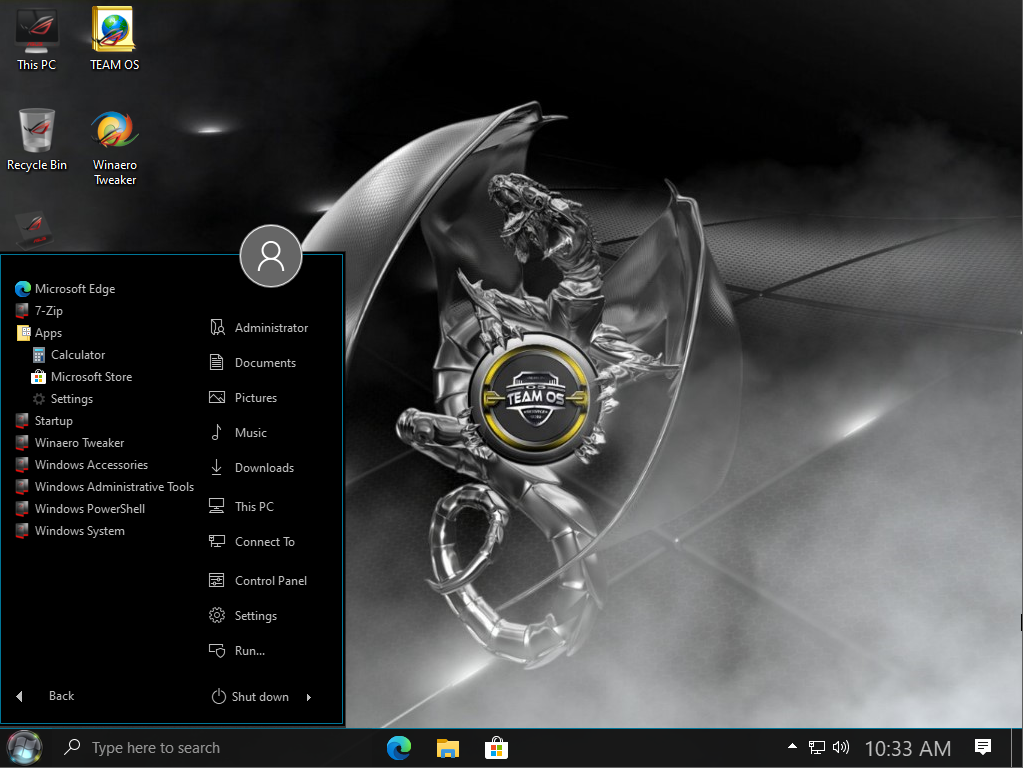Show hidden tray icons arrow
Viewport: 1023px width, 768px height.
pyautogui.click(x=792, y=746)
